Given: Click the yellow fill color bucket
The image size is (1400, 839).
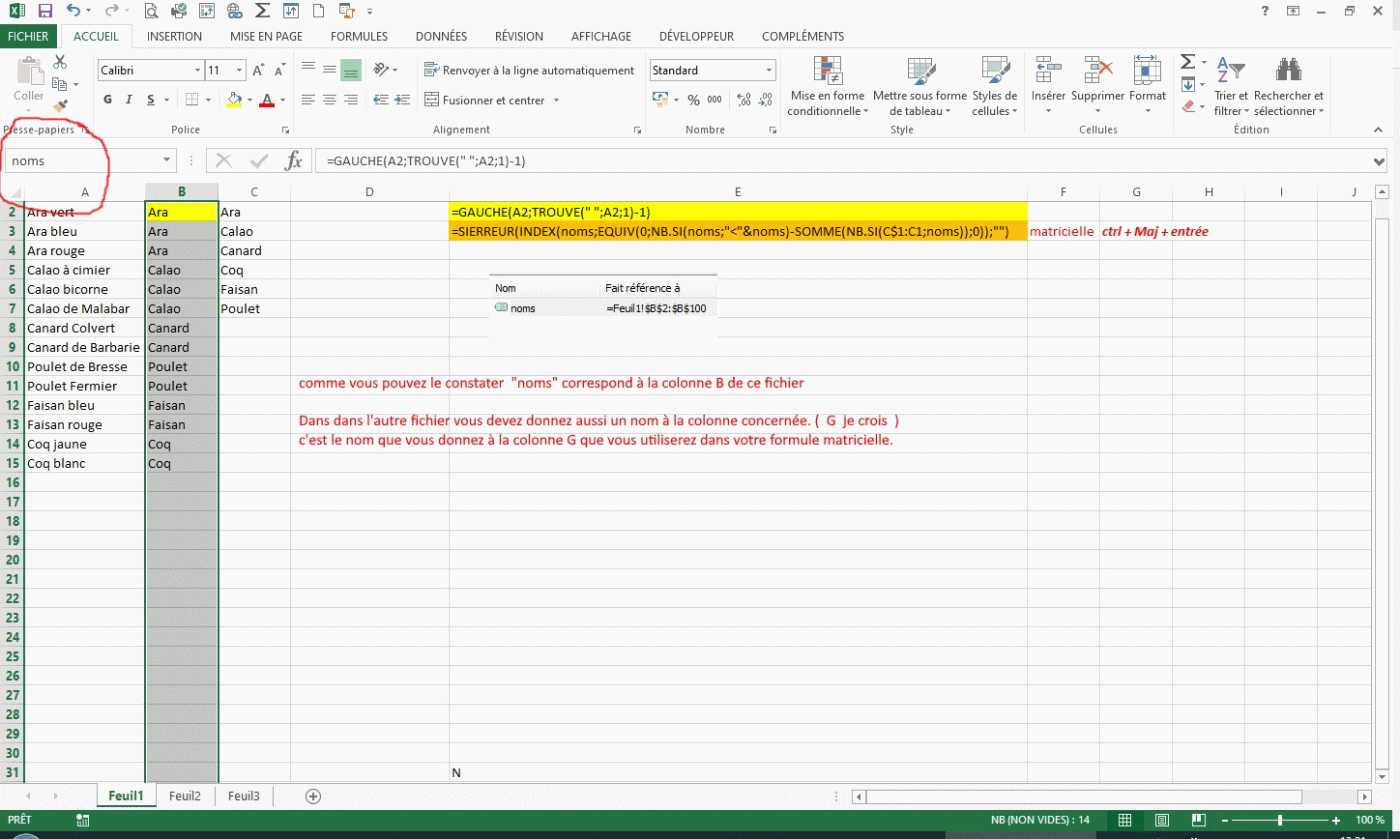Looking at the screenshot, I should pos(233,100).
